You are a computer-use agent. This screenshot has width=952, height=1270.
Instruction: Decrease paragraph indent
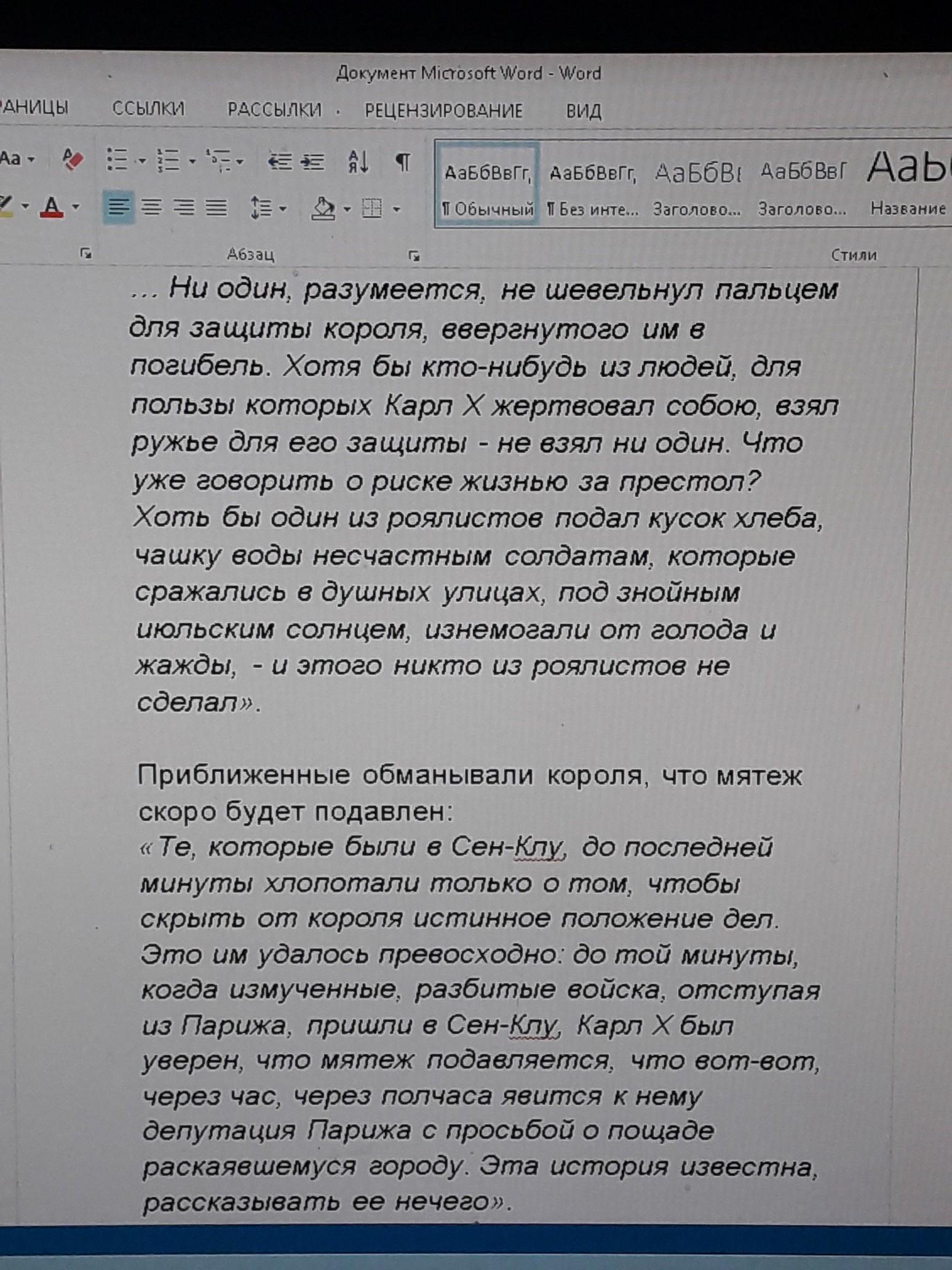pyautogui.click(x=280, y=162)
